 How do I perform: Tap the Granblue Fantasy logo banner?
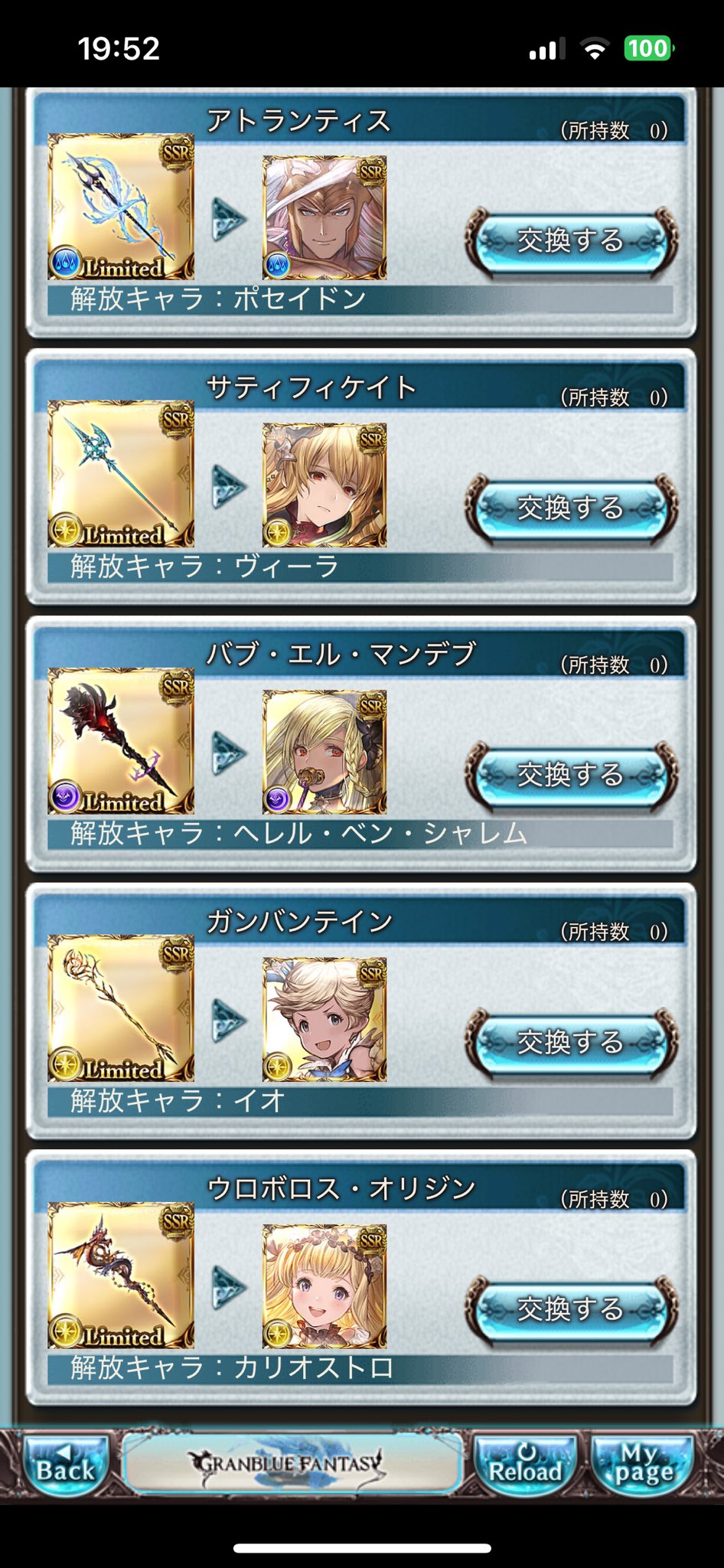point(292,1463)
